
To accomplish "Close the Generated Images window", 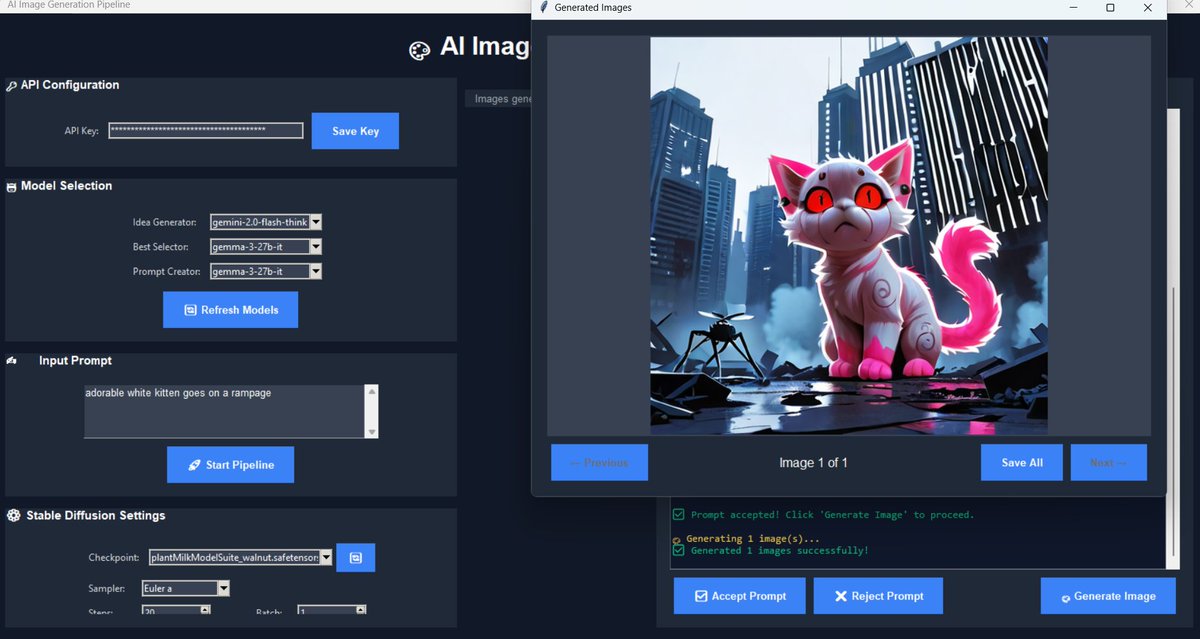I will click(x=1148, y=8).
